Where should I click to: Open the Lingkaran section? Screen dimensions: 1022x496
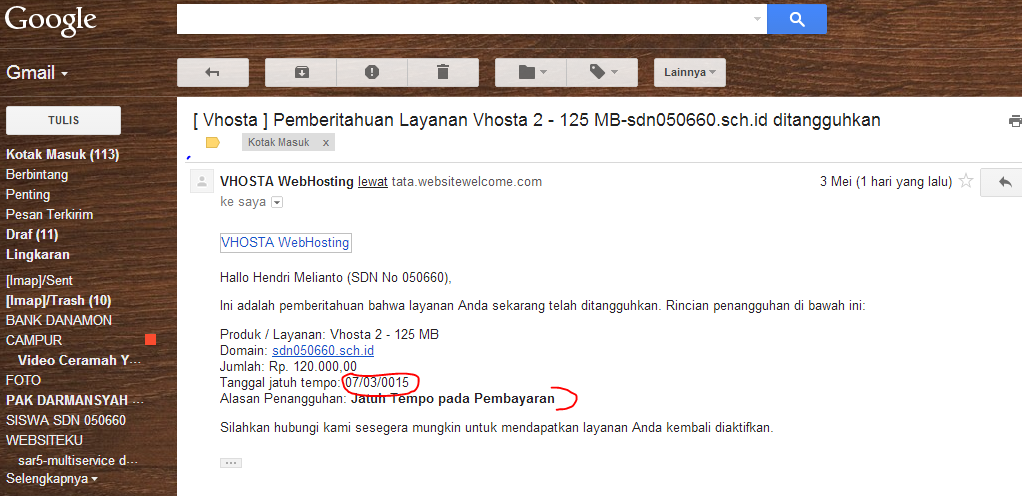[38, 254]
